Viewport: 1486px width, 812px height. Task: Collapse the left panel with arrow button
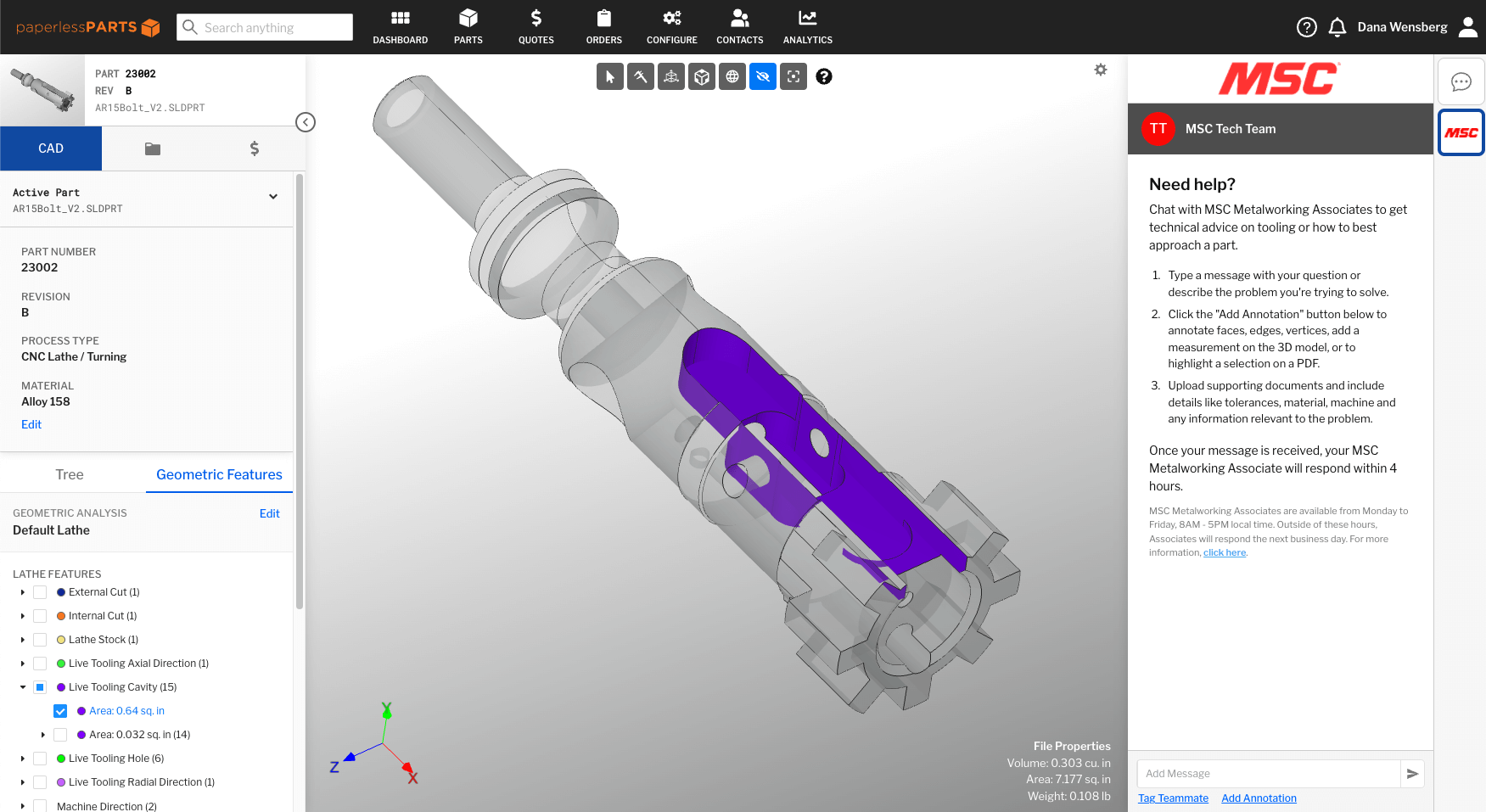click(x=306, y=122)
